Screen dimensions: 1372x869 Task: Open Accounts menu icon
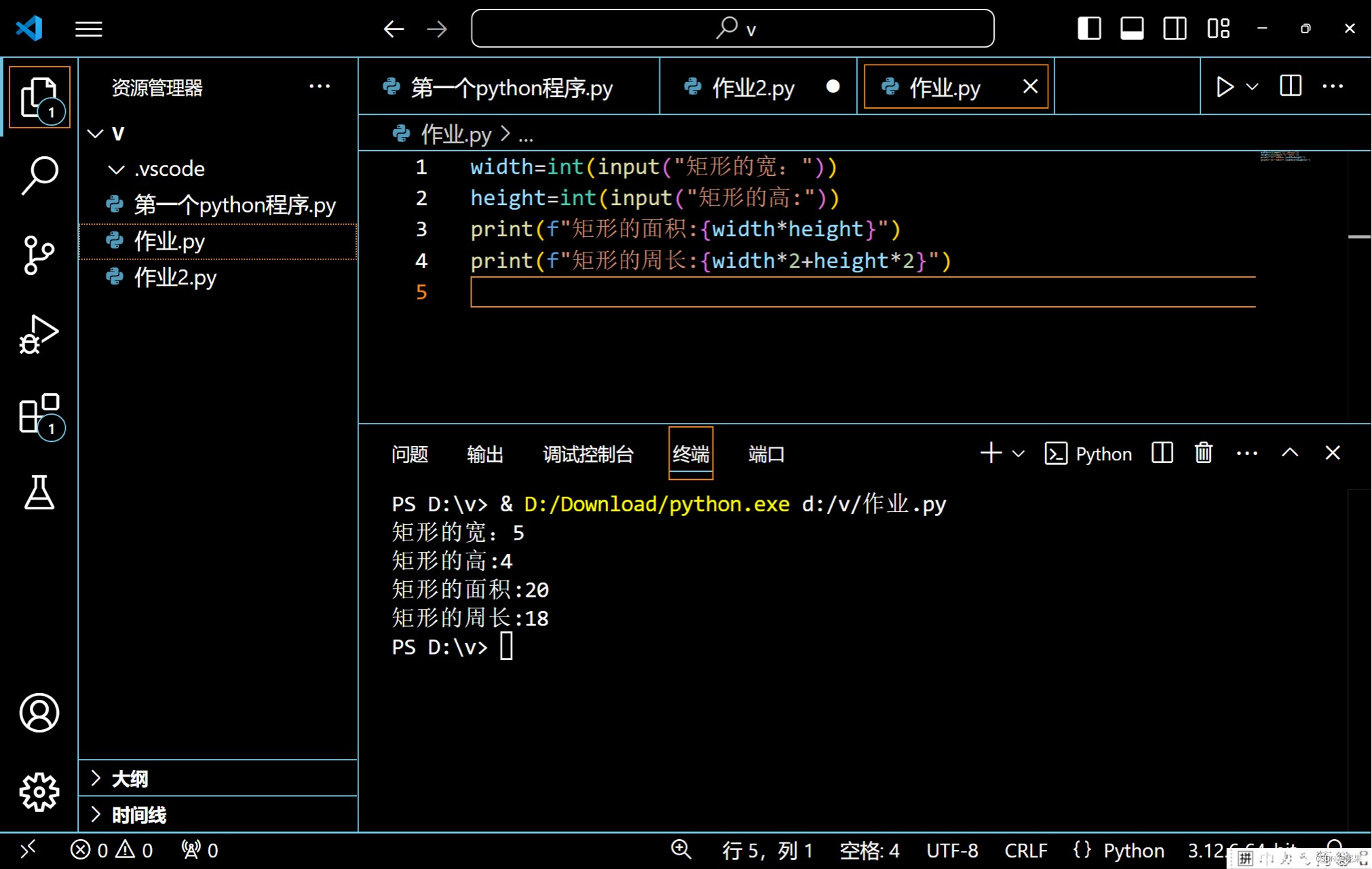[x=39, y=713]
